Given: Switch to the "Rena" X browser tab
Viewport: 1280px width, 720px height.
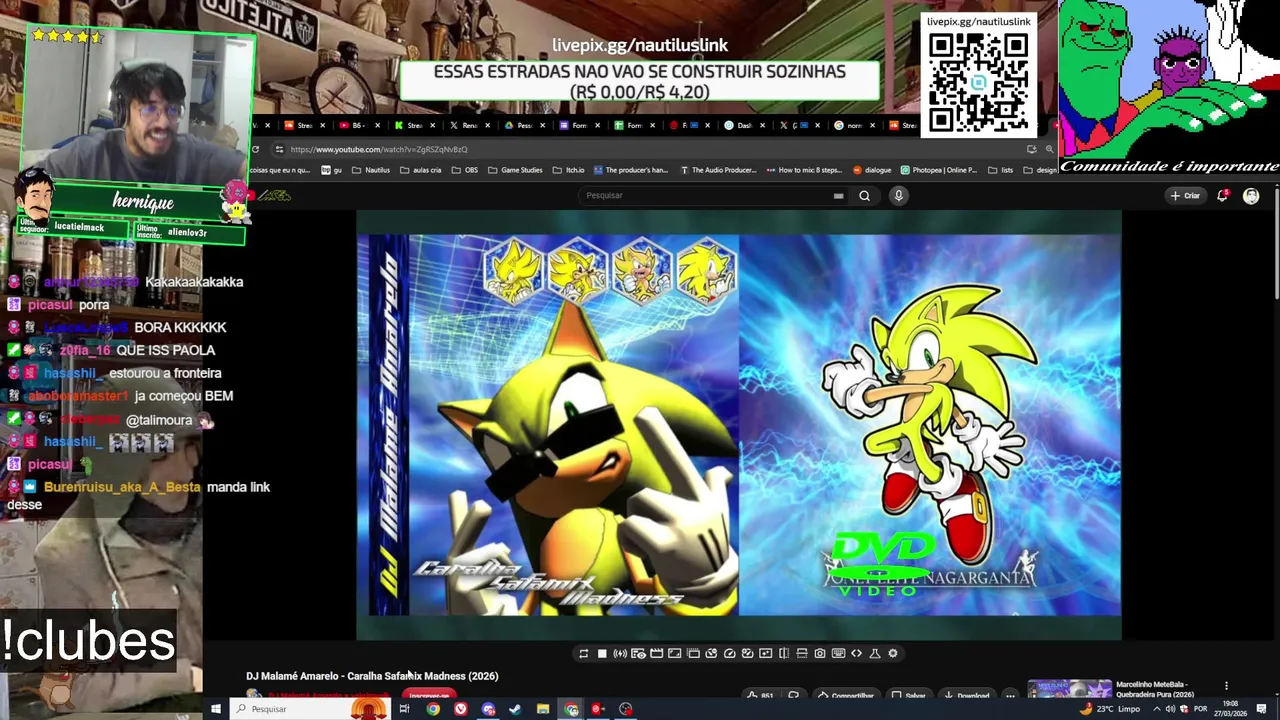Looking at the screenshot, I should pos(468,125).
